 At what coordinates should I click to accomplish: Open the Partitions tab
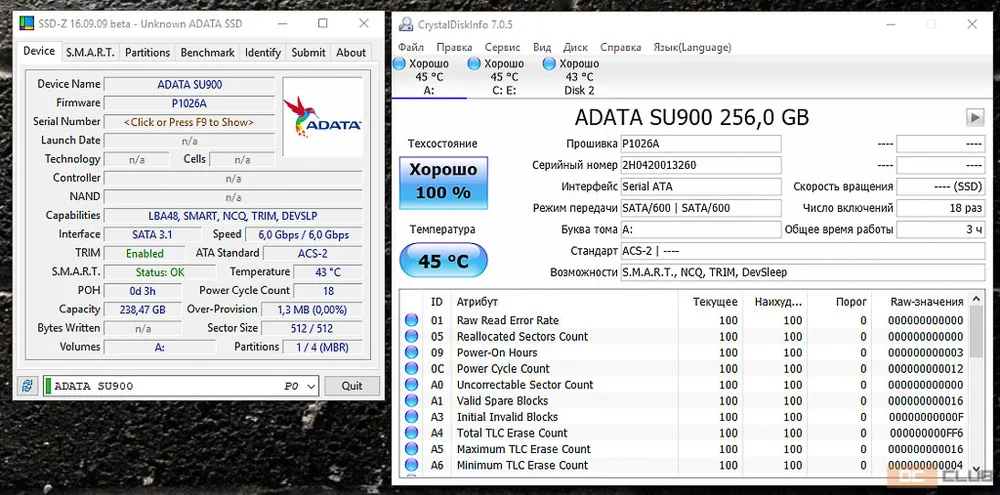148,52
